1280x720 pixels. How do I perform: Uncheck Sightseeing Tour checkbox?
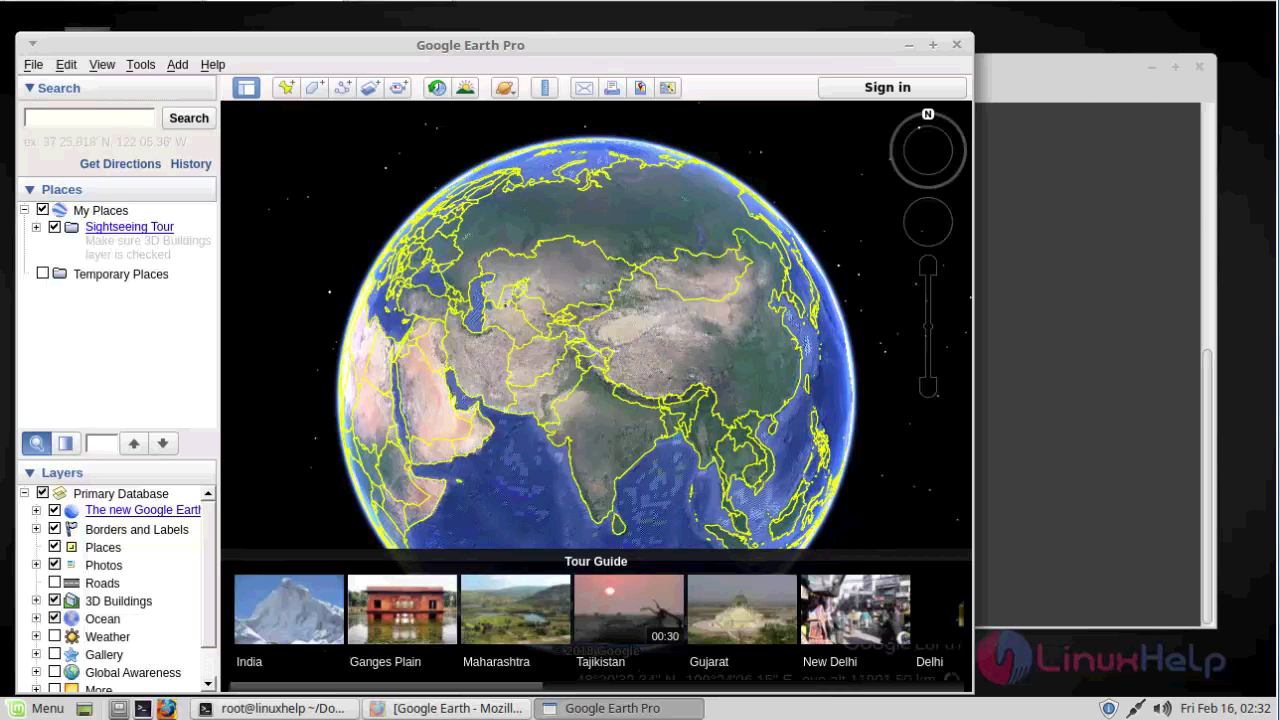(x=55, y=227)
